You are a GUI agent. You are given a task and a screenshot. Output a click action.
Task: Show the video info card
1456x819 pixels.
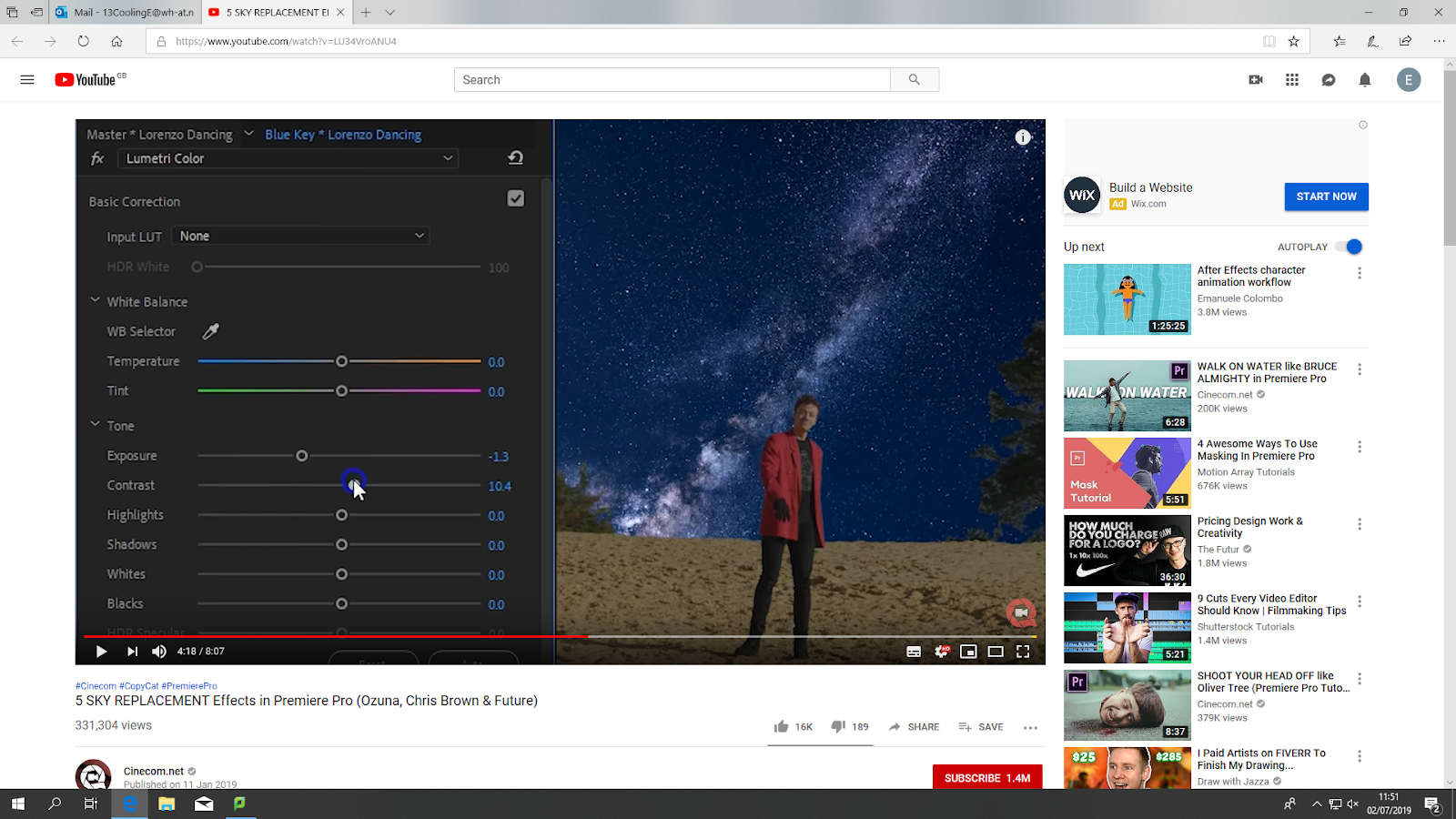click(1023, 137)
